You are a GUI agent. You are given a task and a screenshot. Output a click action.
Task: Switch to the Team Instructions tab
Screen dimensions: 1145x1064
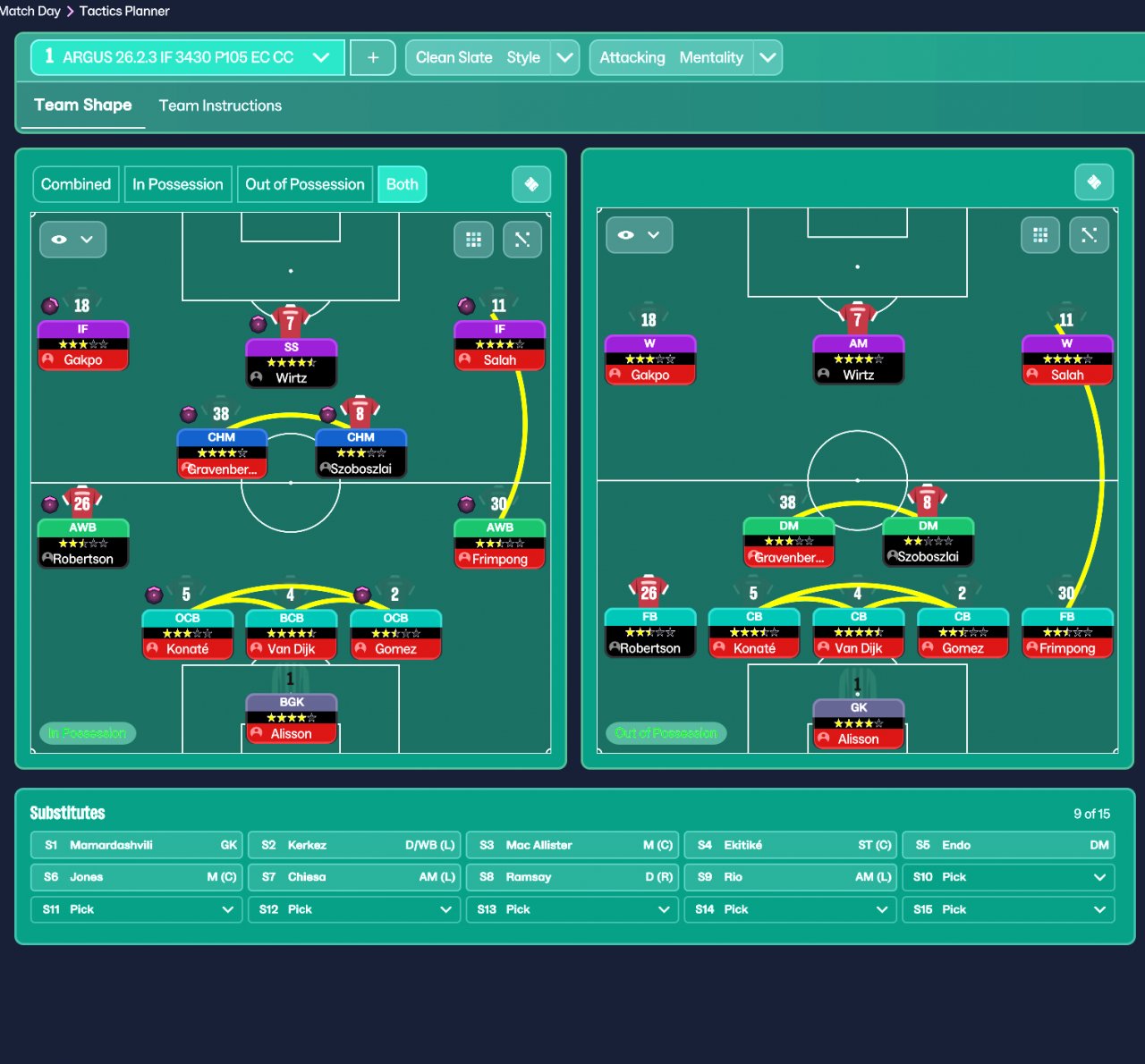click(220, 106)
